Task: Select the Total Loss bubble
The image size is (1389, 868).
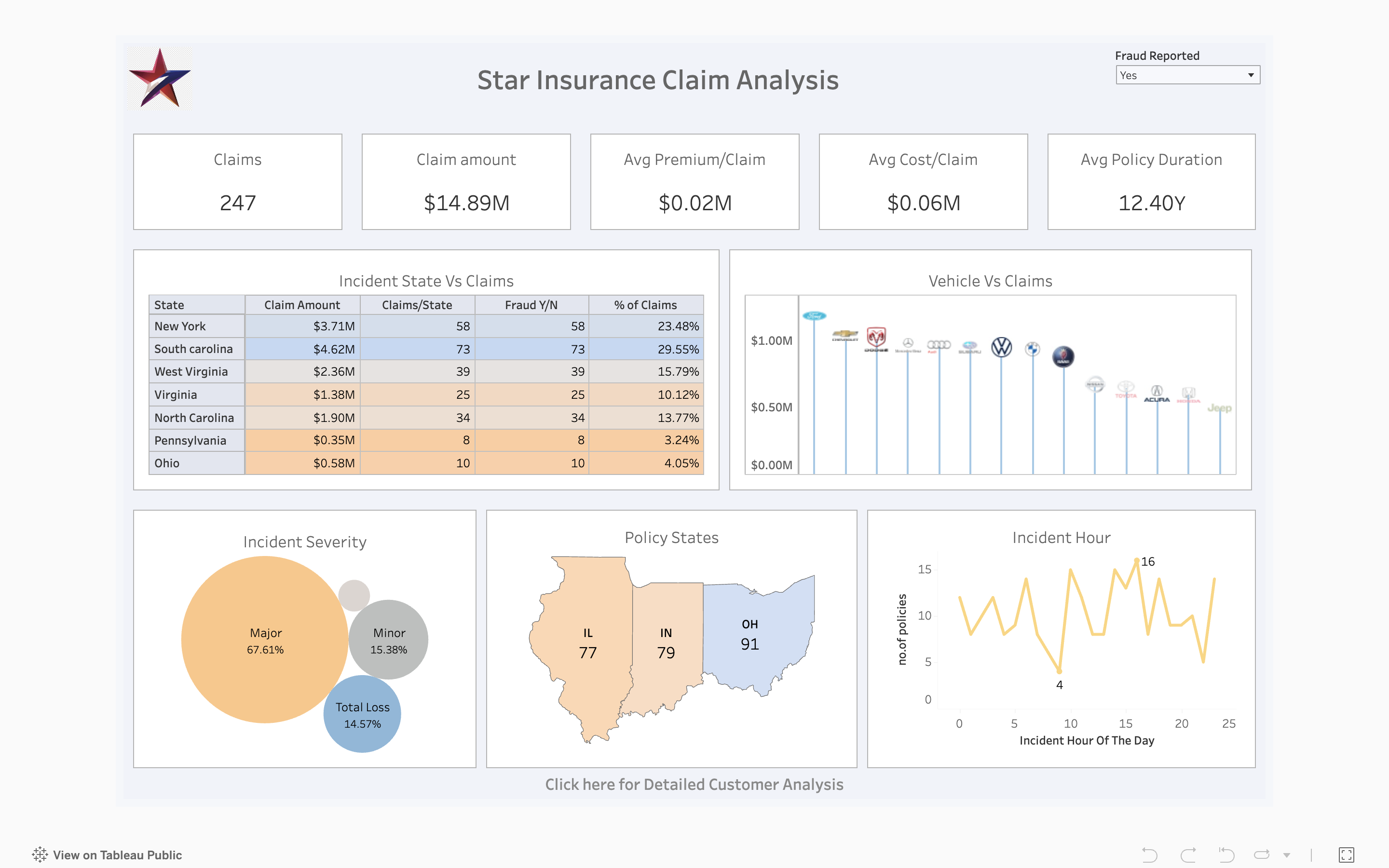Action: click(x=362, y=714)
